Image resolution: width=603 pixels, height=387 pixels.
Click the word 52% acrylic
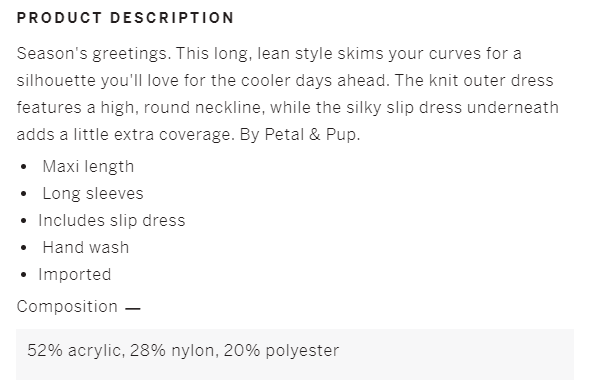point(75,351)
